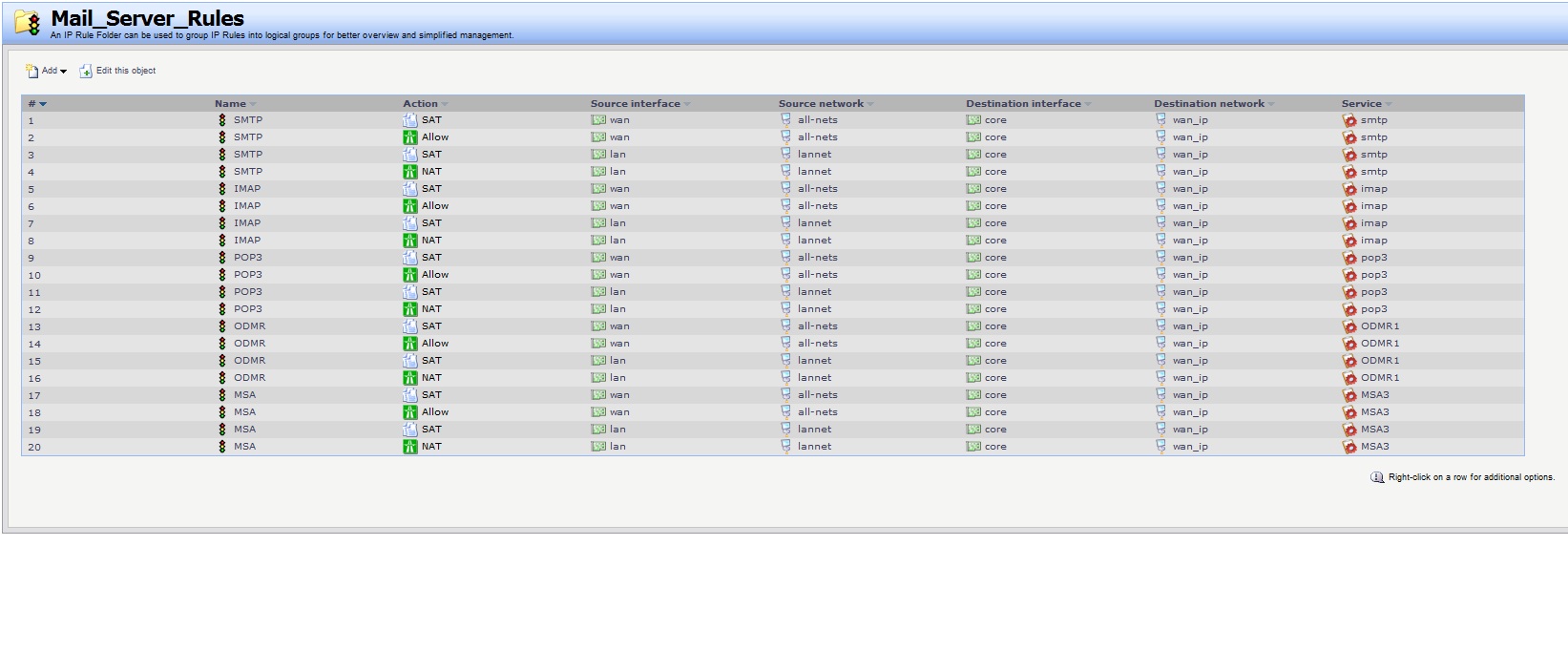1568x651 pixels.
Task: Click the ODMR1 service icon in row 13
Action: tap(1348, 326)
